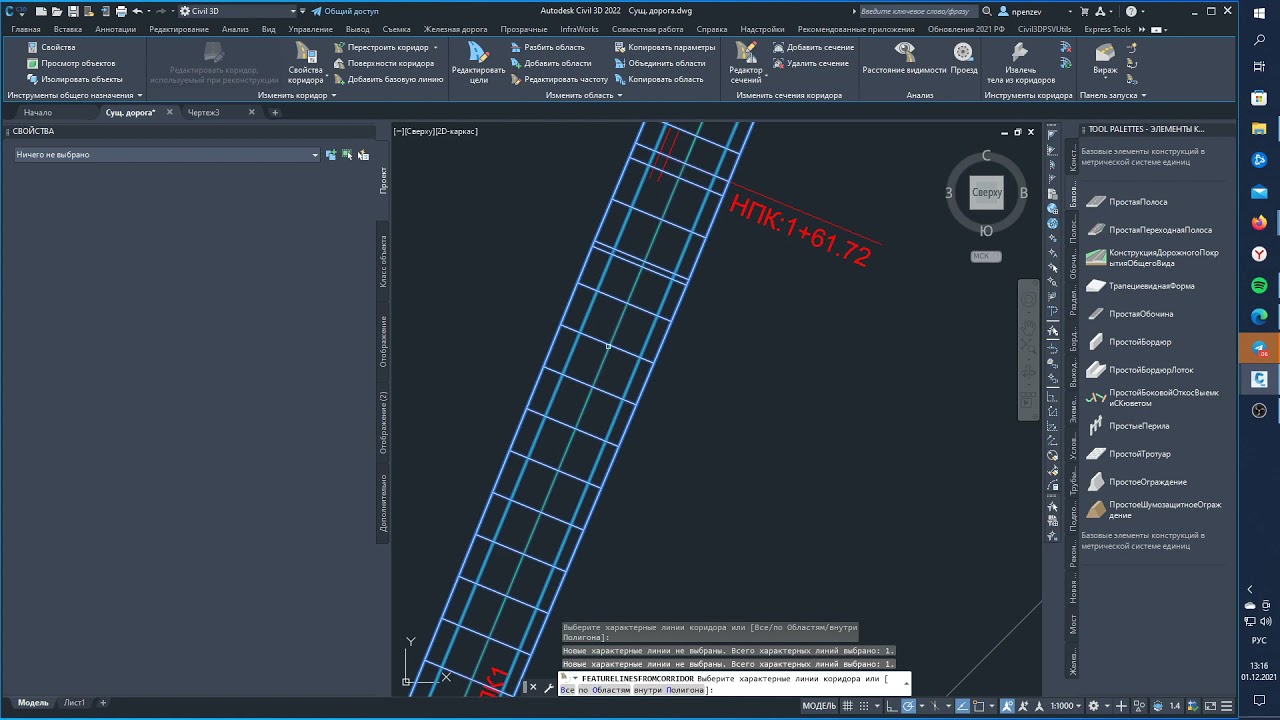1280x720 pixels.
Task: Open the npenzev user account dropdown
Action: [x=1034, y=11]
